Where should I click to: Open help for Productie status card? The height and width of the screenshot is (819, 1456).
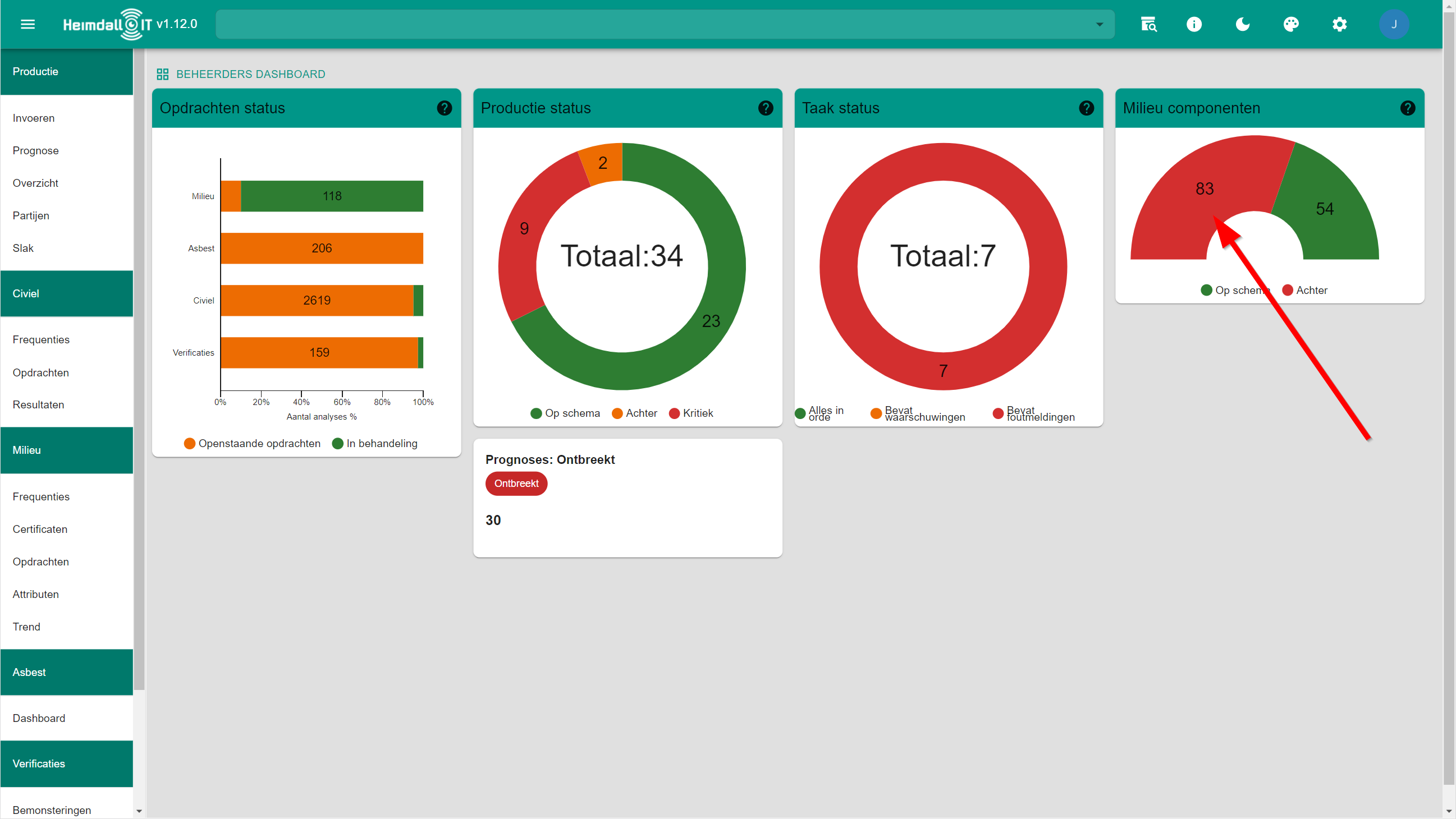click(765, 108)
